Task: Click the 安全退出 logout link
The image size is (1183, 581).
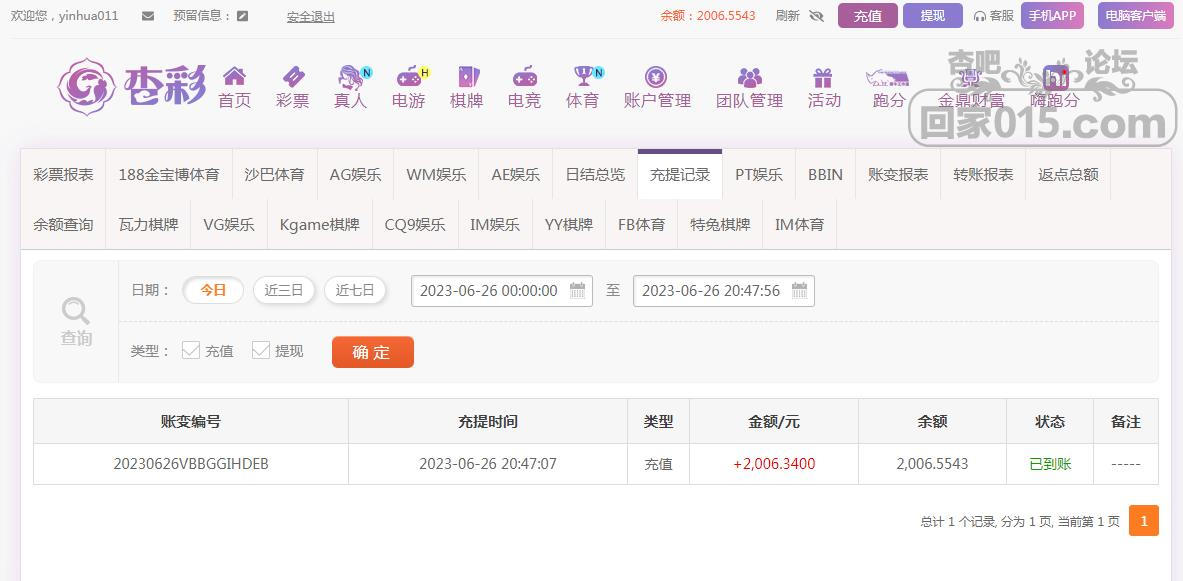Action: point(311,17)
